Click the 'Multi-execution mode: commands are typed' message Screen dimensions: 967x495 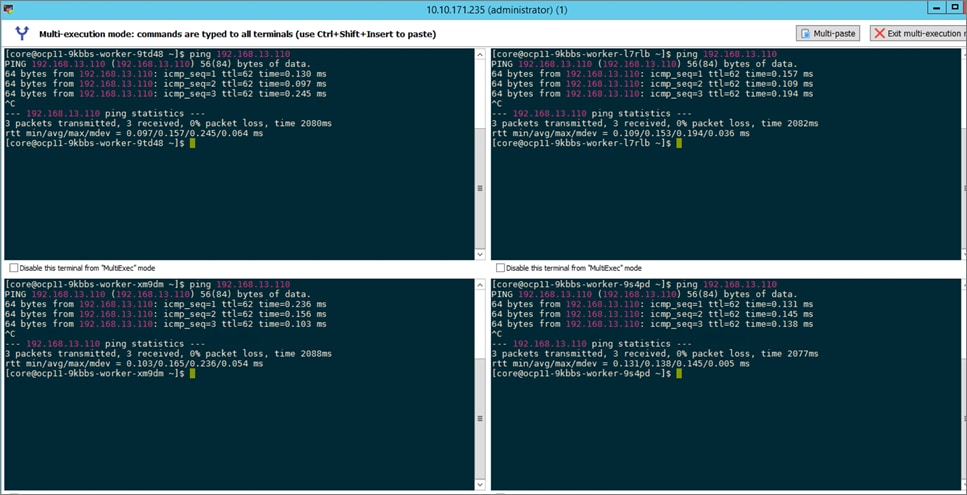(x=237, y=35)
